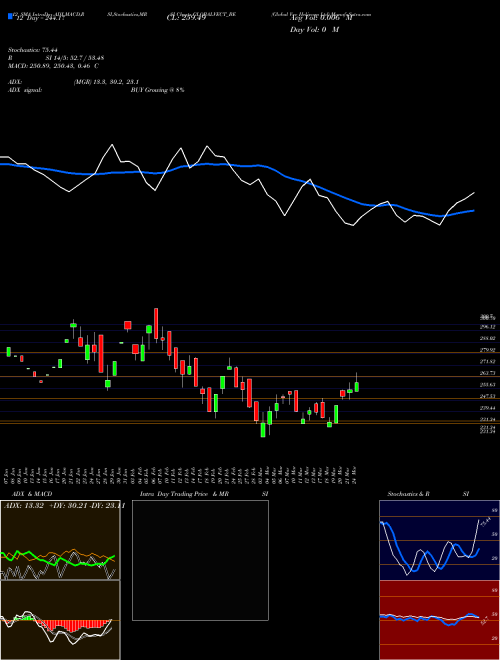
Task: Click the 'Avg Vol: 0.006 M' text
Action: [320, 17]
